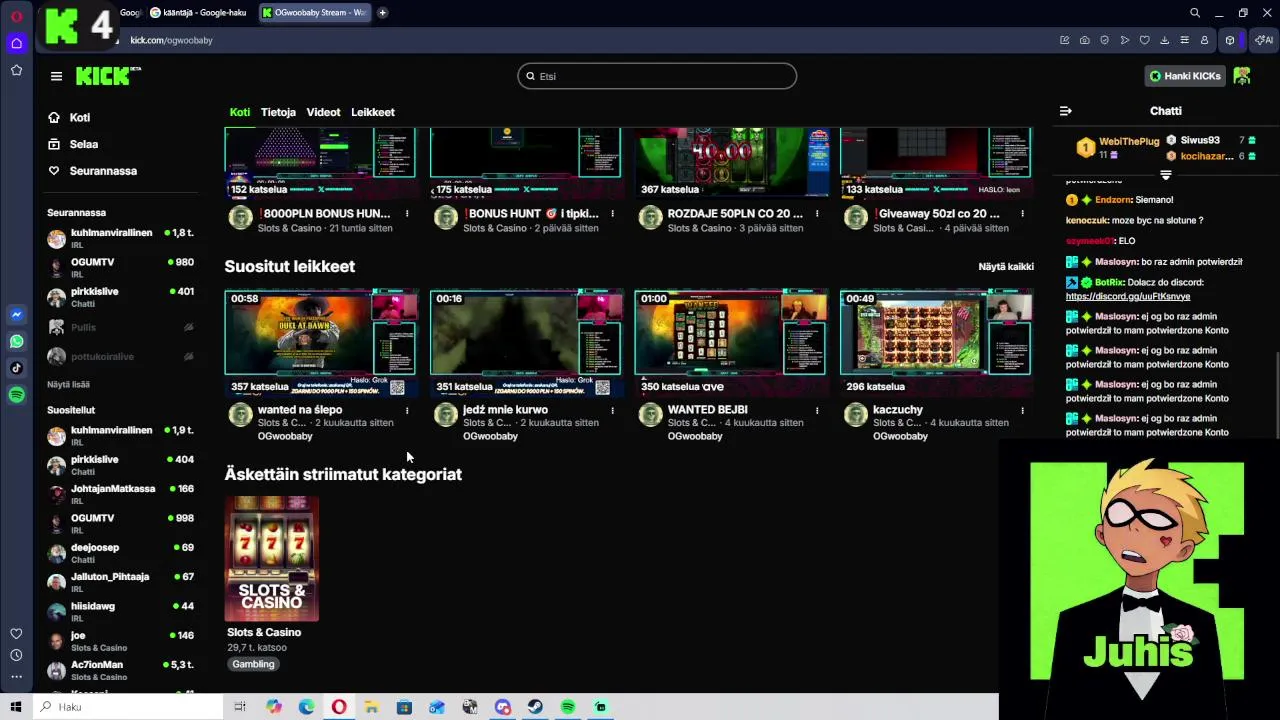Open Opera extensions cube icon
This screenshot has height=720, width=1280.
[x=1230, y=40]
